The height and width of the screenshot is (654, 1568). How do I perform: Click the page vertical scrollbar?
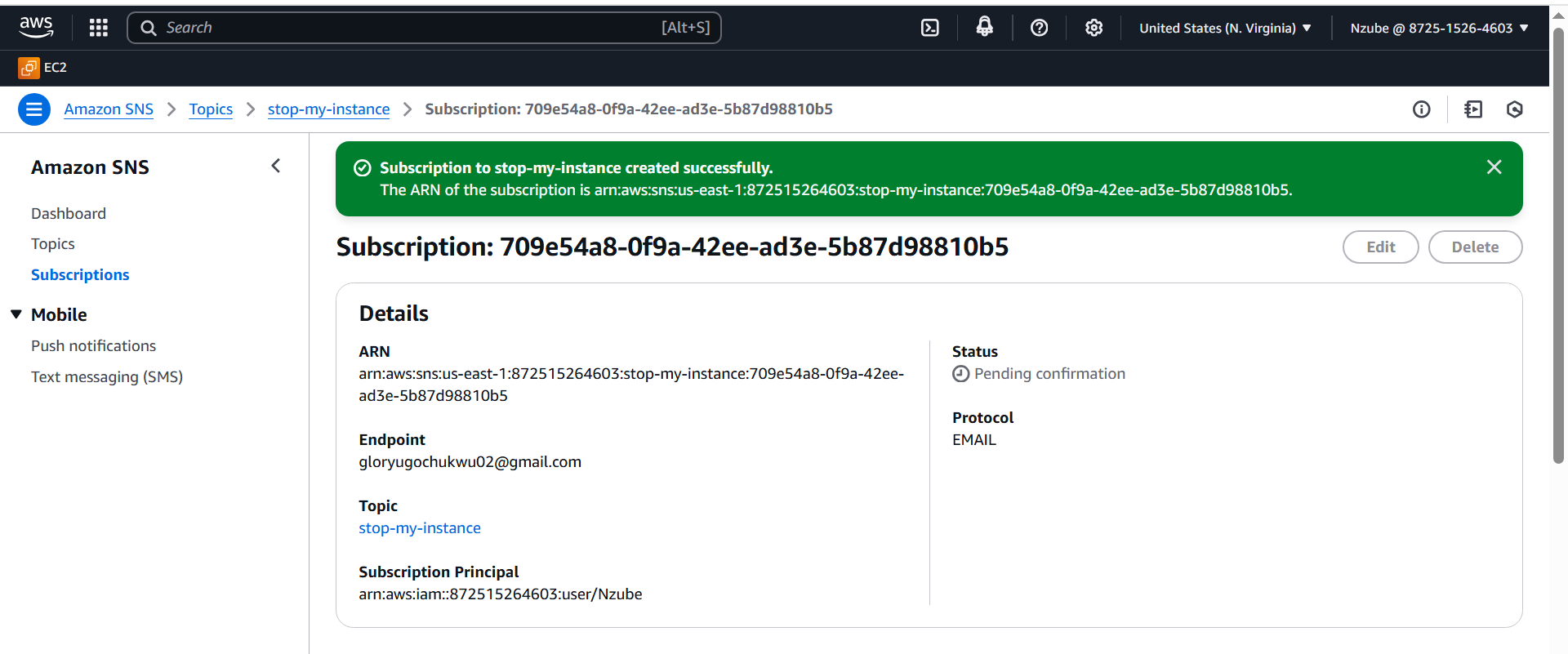coord(1558,245)
